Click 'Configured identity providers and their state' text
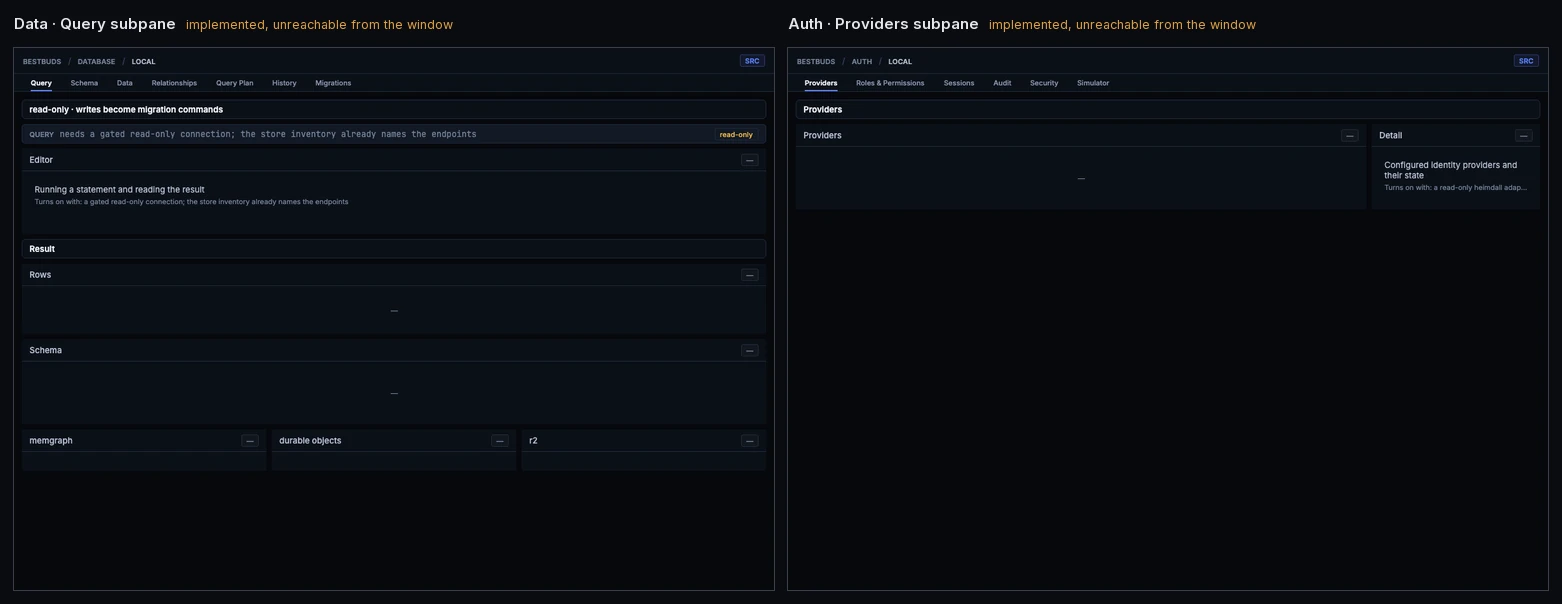 click(1450, 170)
